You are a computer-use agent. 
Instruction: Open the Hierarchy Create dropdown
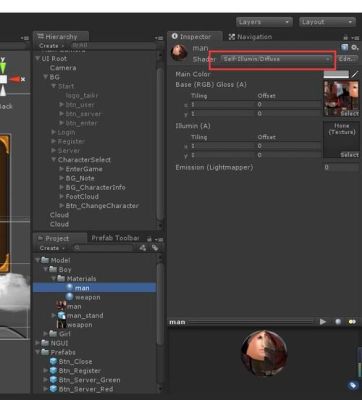51,46
